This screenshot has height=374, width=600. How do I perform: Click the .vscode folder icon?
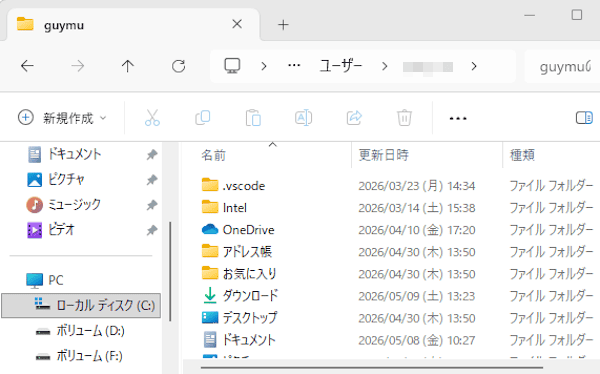[210, 185]
